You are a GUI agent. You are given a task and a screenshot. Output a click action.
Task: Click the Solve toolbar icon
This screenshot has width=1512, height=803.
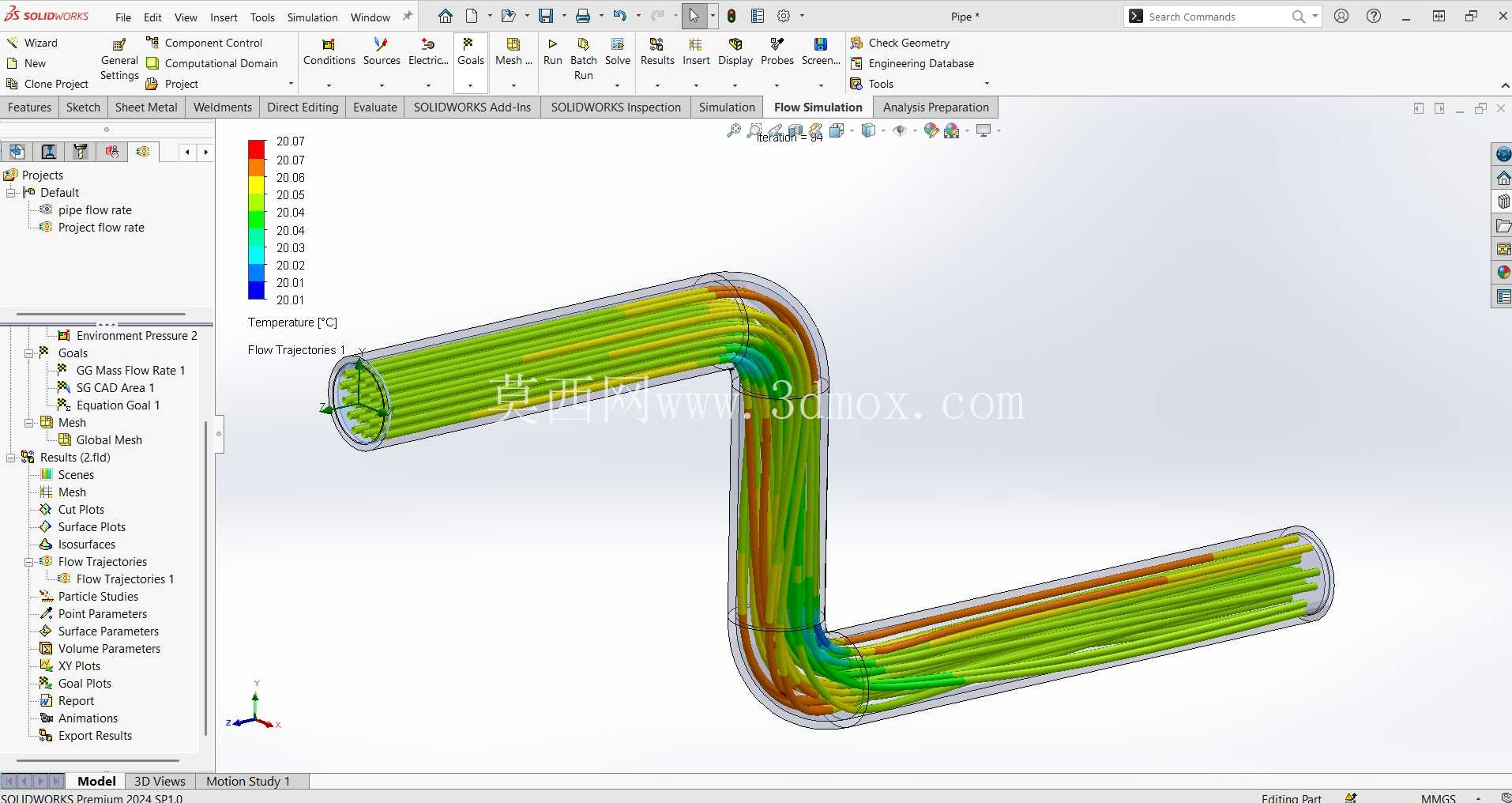tap(618, 44)
